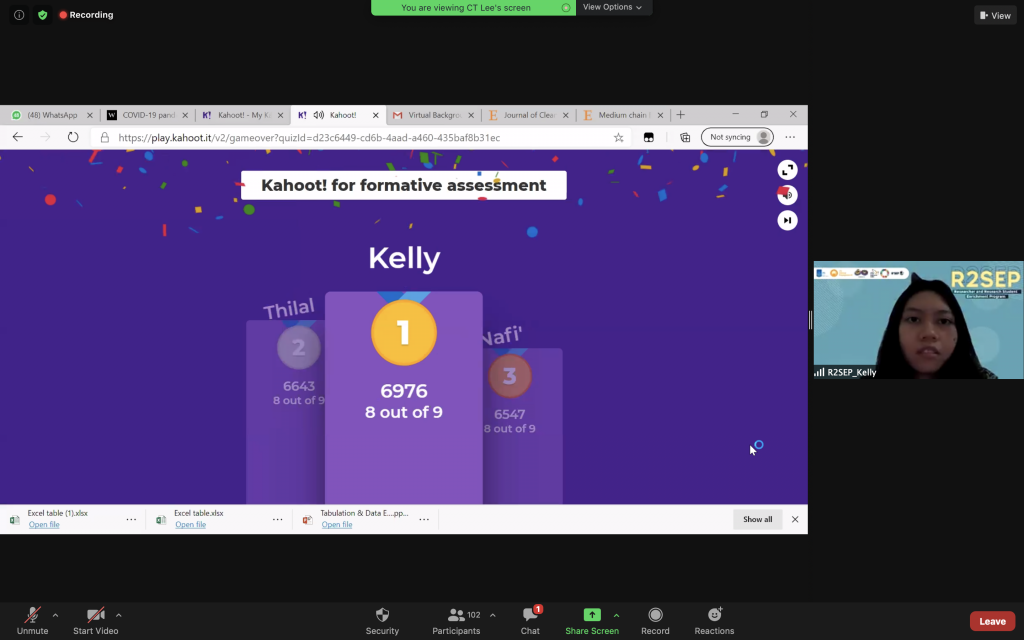Switch to the COVID-19 pandemic browser tab
This screenshot has width=1024, height=640.
pyautogui.click(x=148, y=115)
